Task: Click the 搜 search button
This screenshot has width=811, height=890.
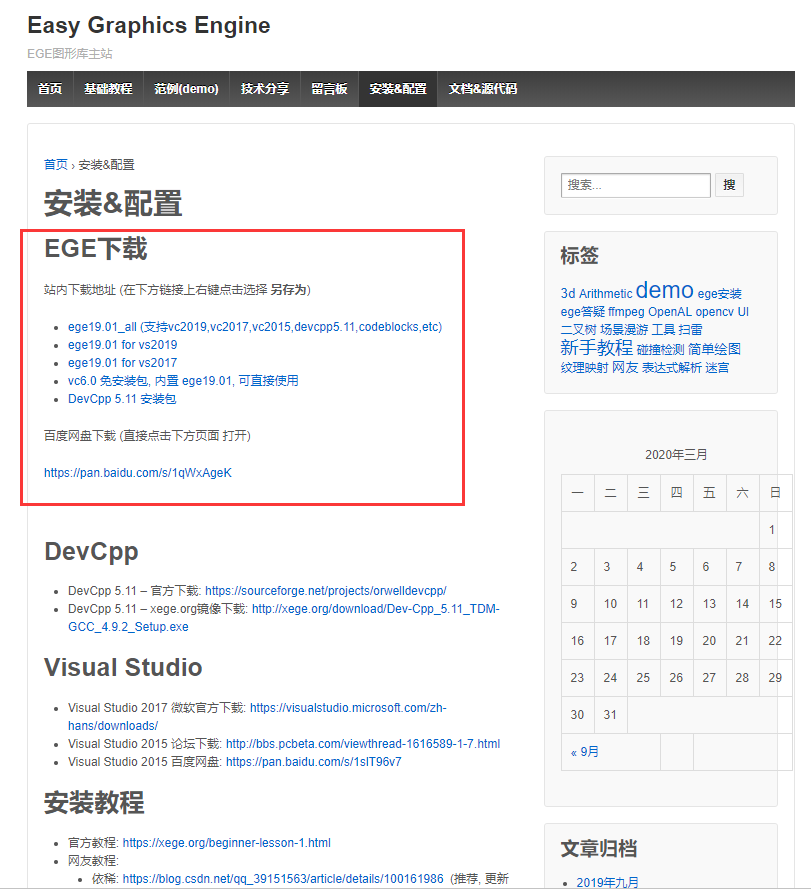Action: tap(729, 184)
